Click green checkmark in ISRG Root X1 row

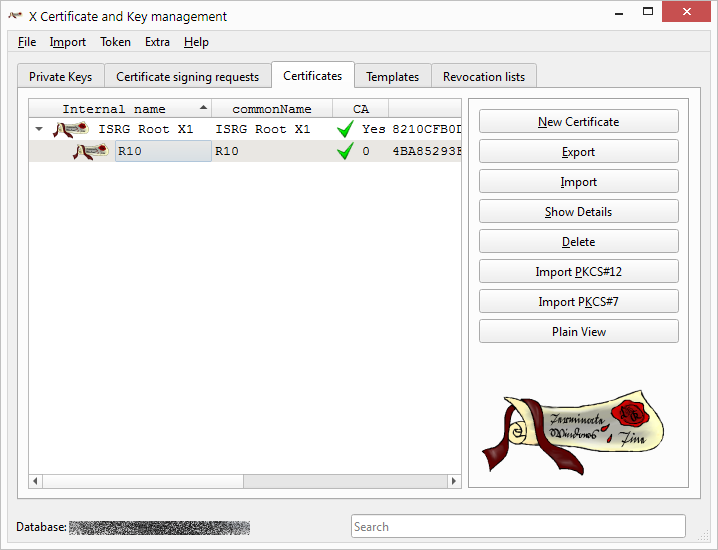click(345, 129)
